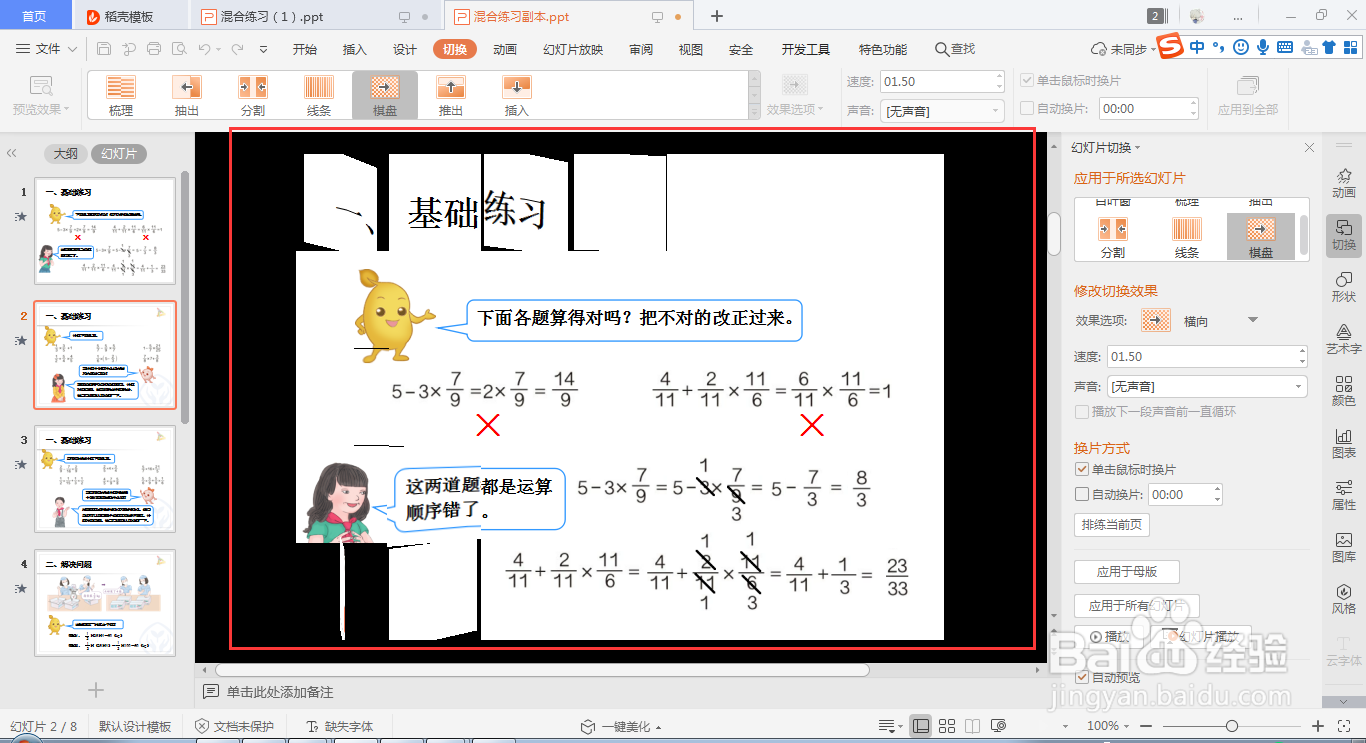Open the 开始 ribbon tab

tap(305, 50)
